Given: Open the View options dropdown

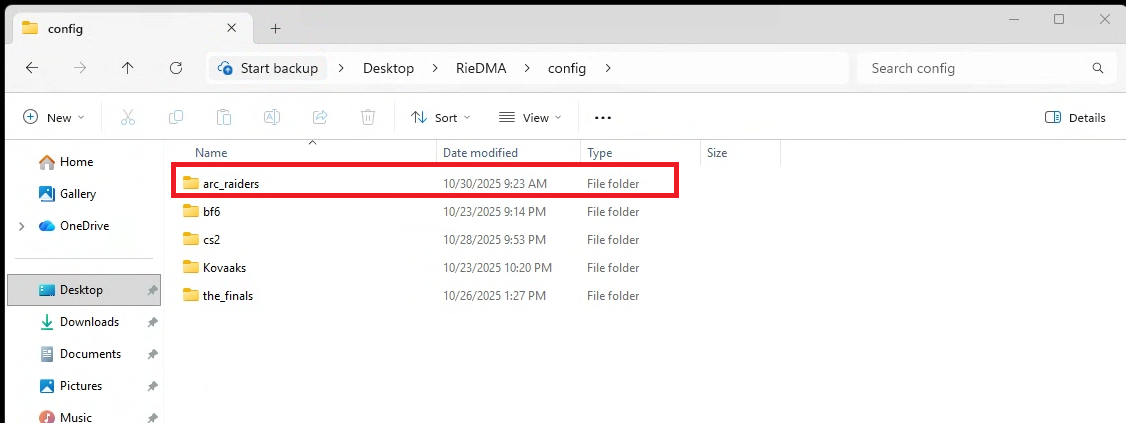Looking at the screenshot, I should tap(530, 117).
